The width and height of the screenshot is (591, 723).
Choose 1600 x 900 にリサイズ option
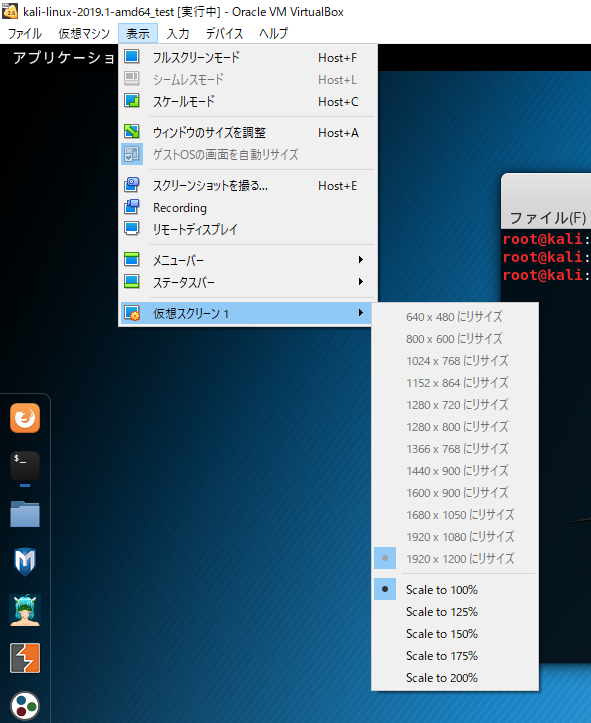[x=455, y=492]
